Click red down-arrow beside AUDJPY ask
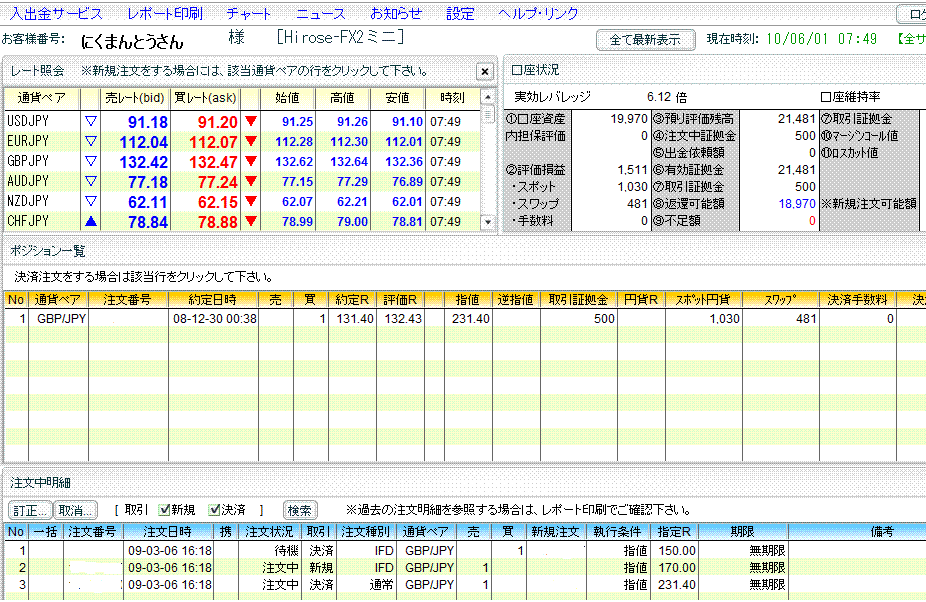The height and width of the screenshot is (602, 926). tap(250, 181)
